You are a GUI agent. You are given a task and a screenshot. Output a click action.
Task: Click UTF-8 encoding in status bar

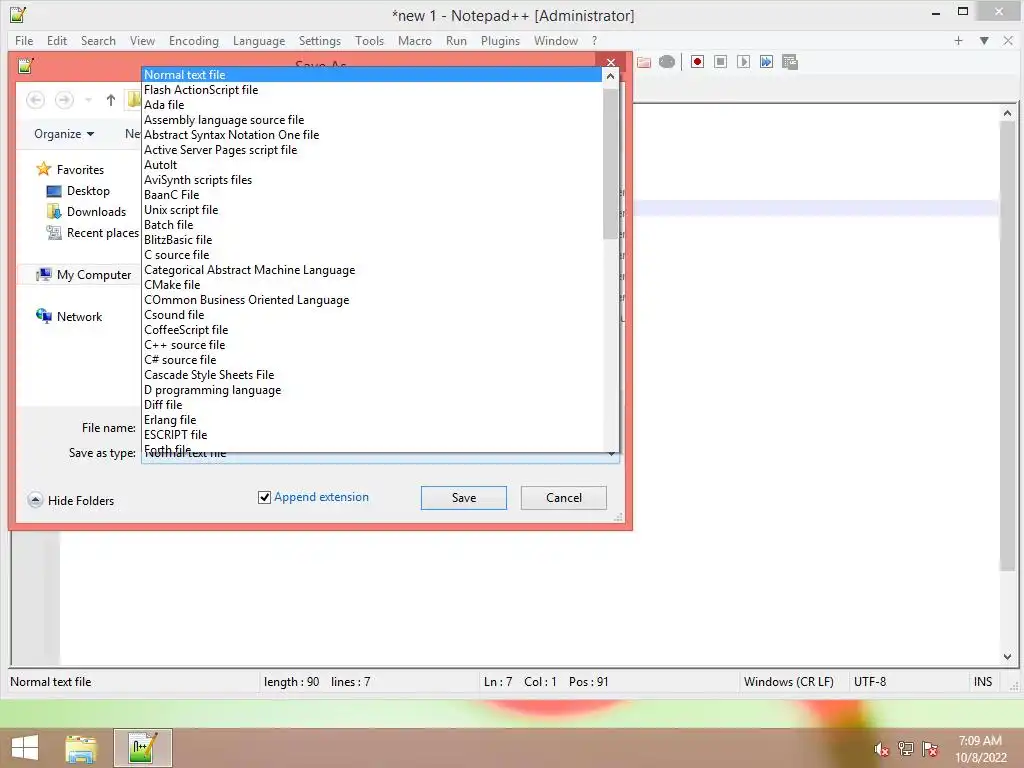(x=870, y=682)
